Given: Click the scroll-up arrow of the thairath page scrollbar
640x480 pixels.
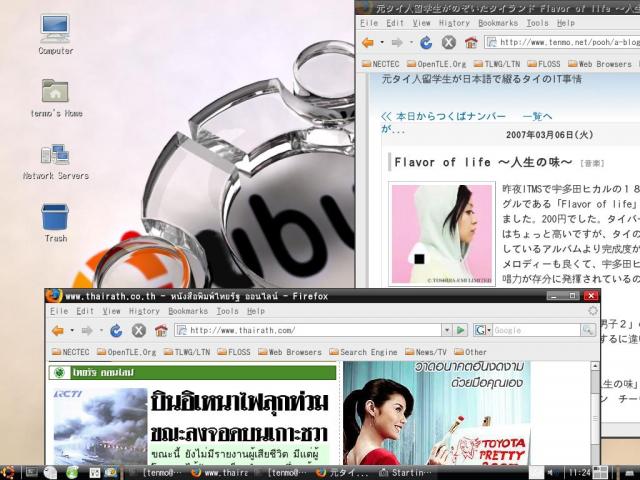Looking at the screenshot, I should pyautogui.click(x=595, y=366).
